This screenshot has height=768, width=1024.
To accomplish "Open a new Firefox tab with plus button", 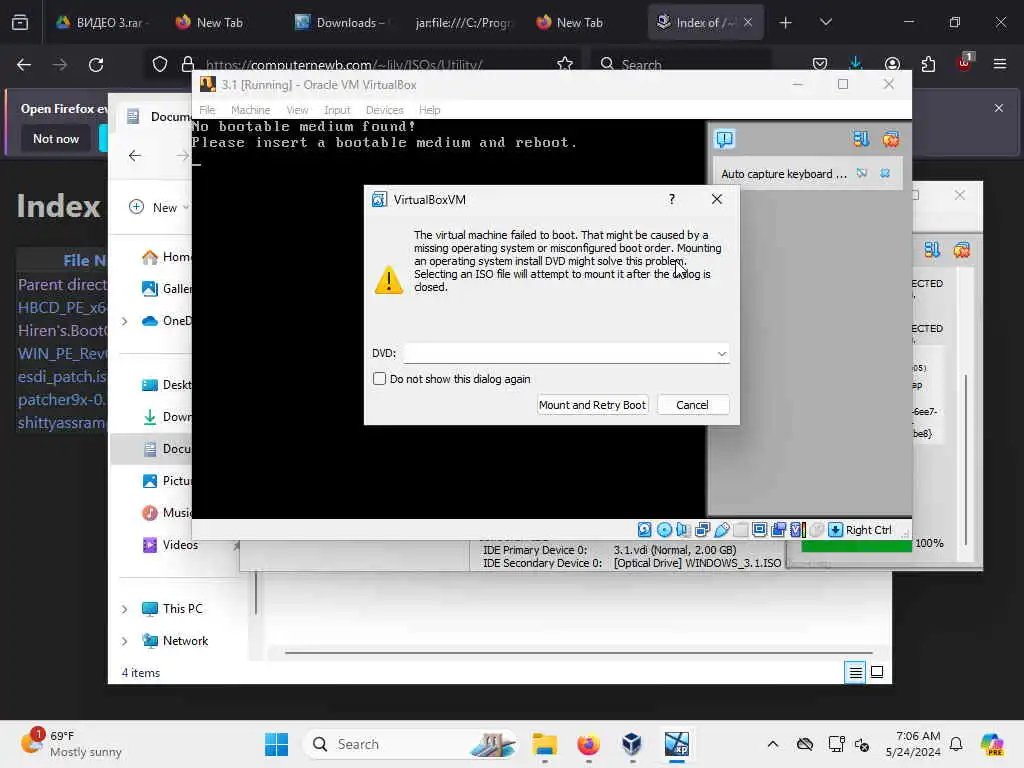I will coord(786,22).
